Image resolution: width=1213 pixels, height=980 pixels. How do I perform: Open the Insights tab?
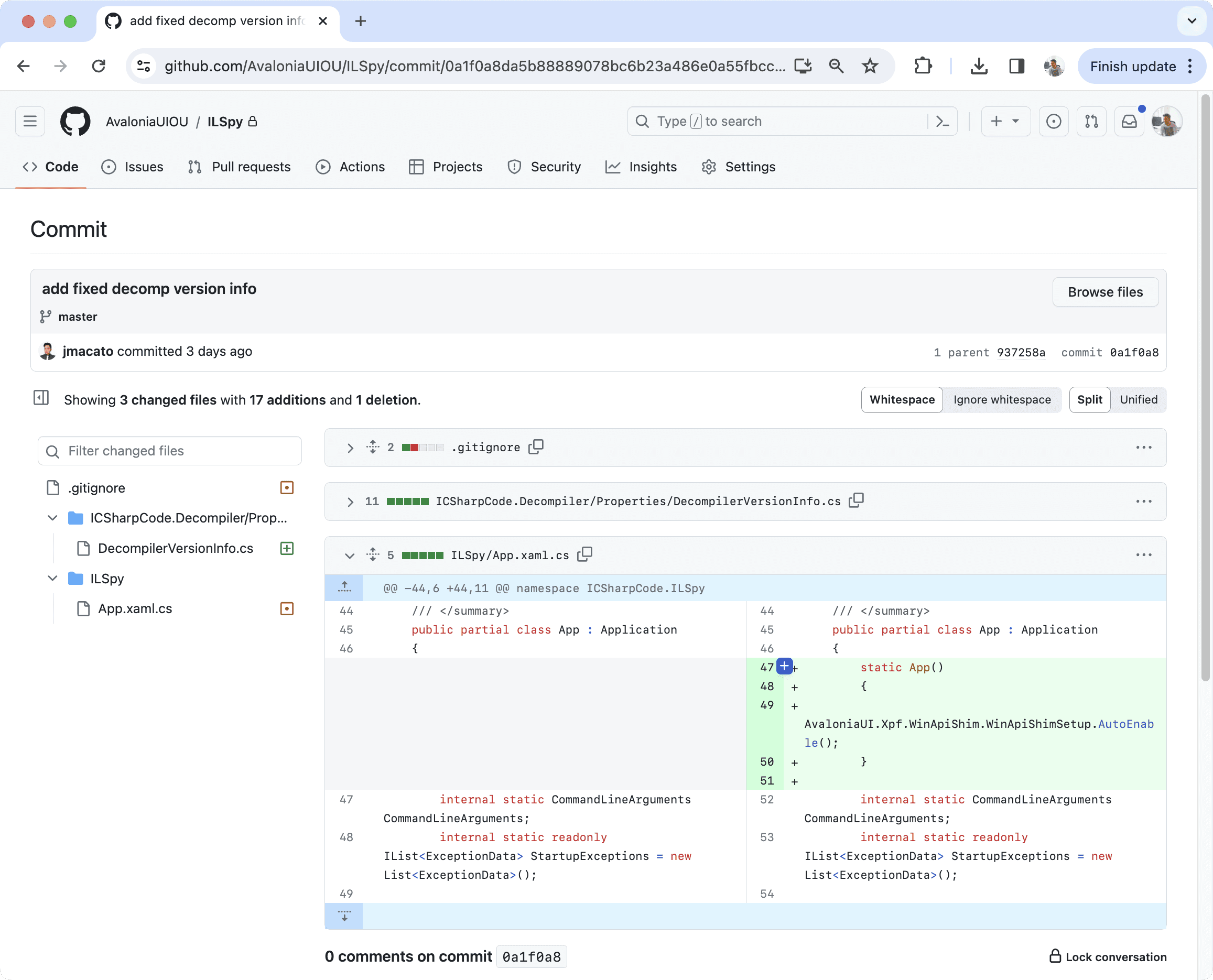(641, 167)
